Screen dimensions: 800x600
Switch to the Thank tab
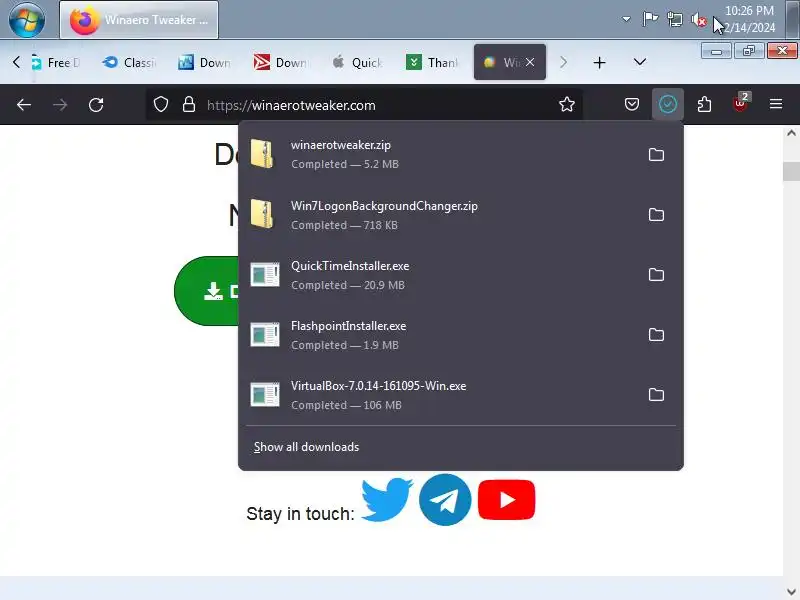pyautogui.click(x=432, y=62)
